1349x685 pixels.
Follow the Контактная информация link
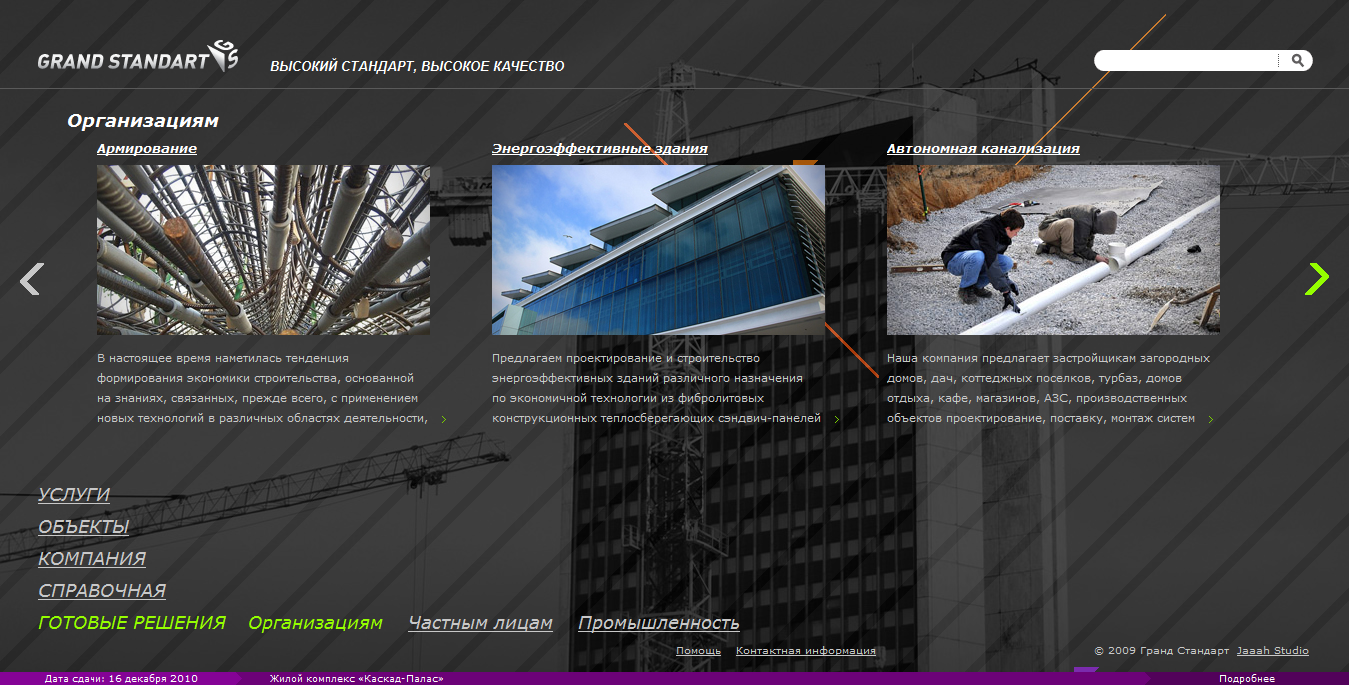[x=805, y=651]
